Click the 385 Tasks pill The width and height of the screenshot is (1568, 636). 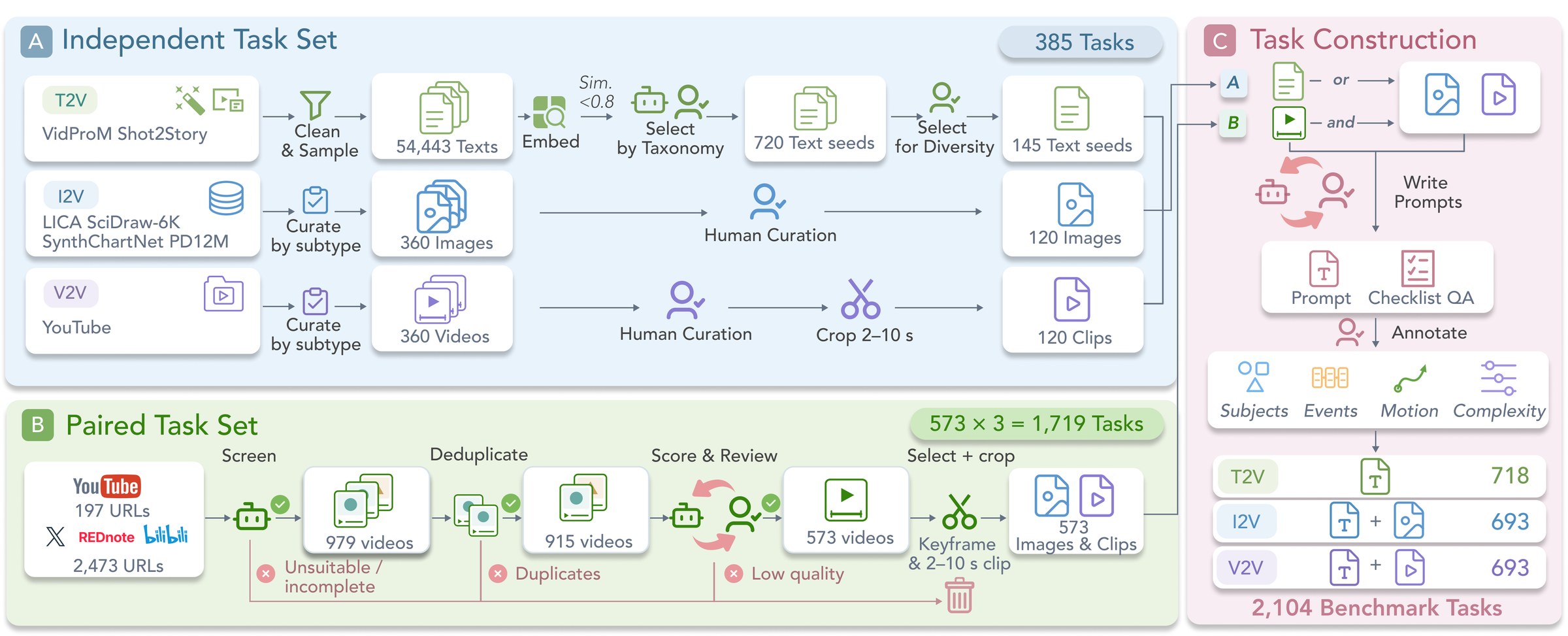point(1081,42)
